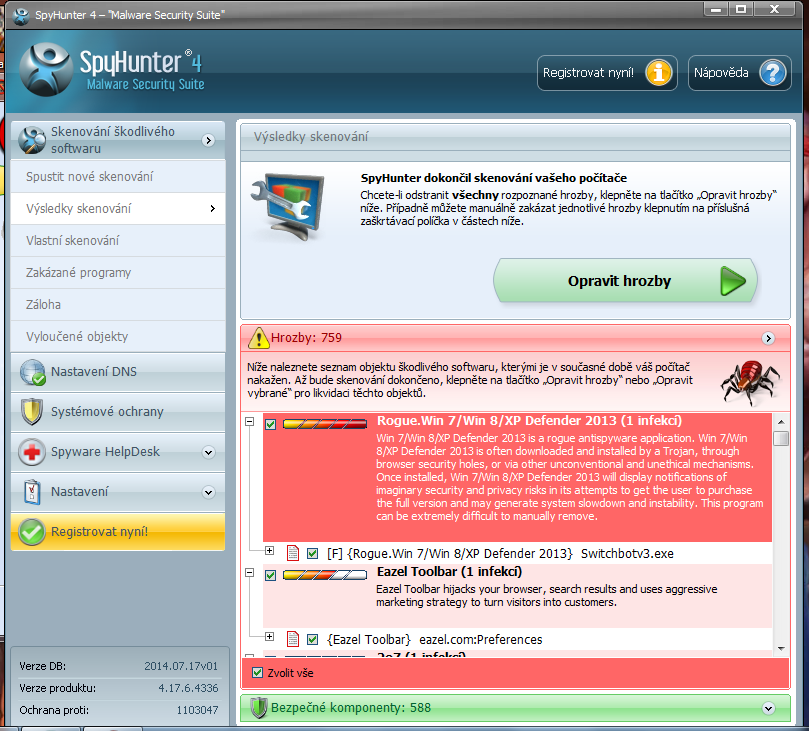
Task: Click Eazel Toolbar threat level bar
Action: [x=325, y=575]
